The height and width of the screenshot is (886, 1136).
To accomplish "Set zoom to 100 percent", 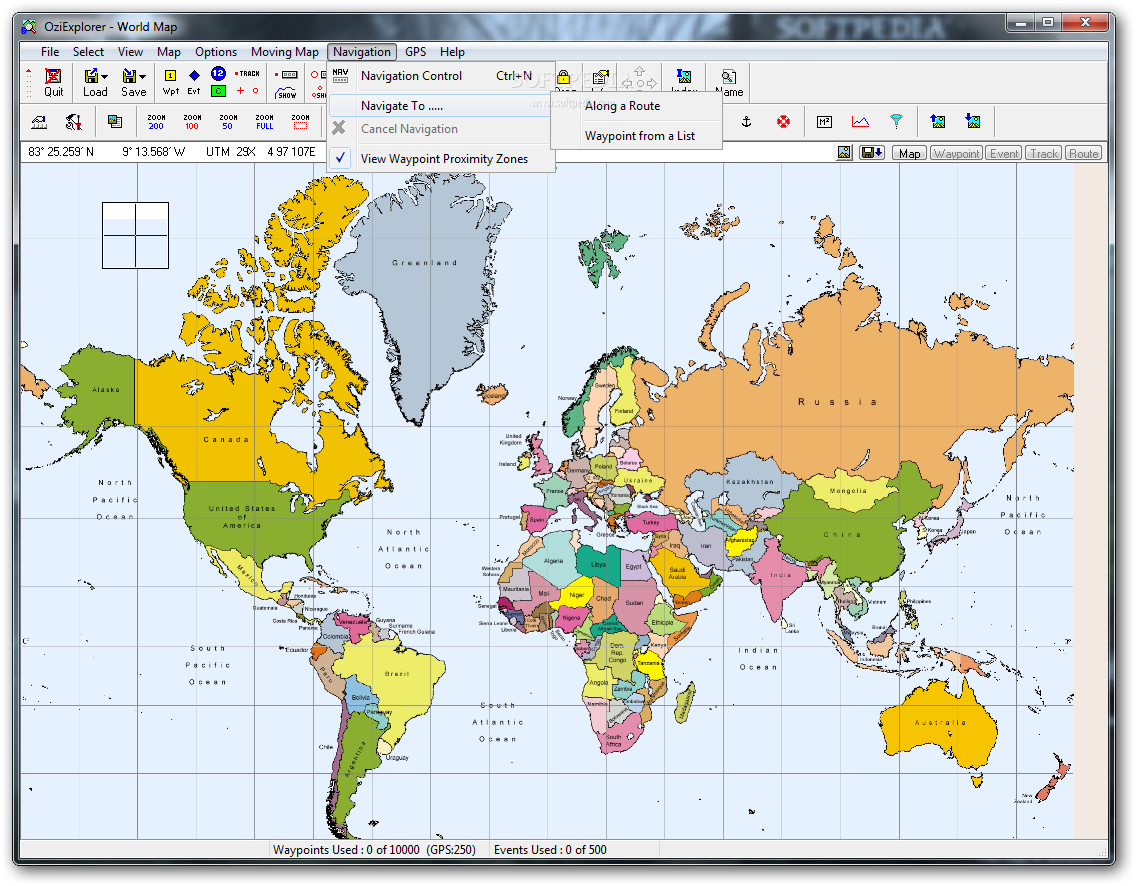I will coord(192,122).
